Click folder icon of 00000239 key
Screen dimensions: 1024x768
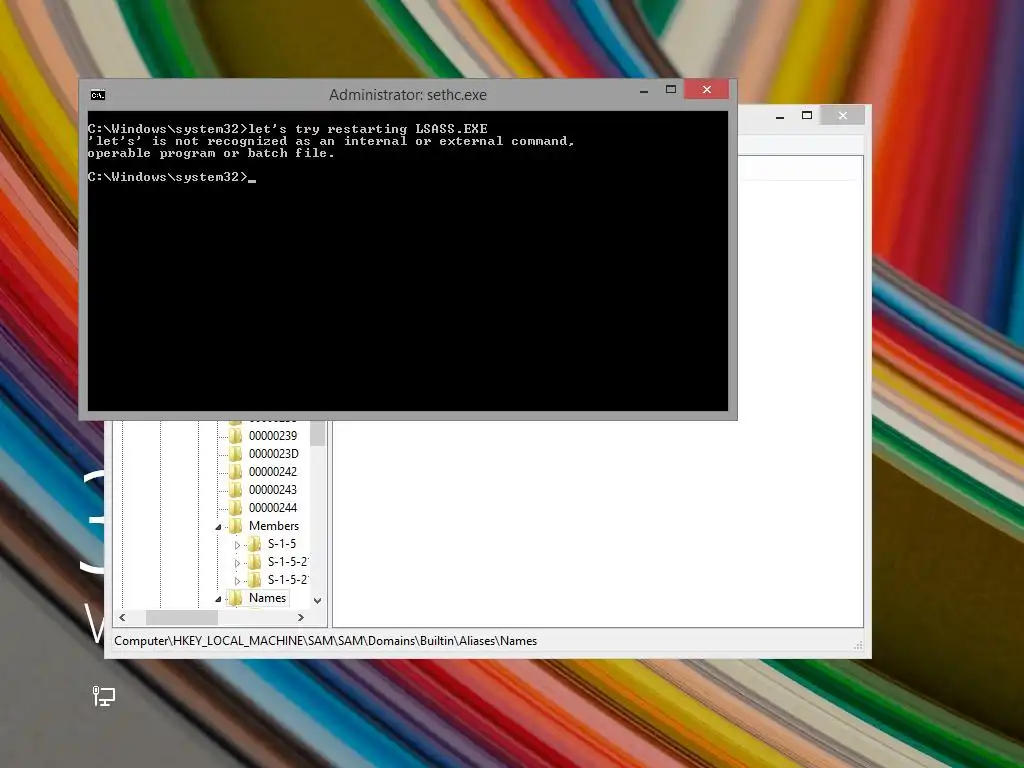[236, 436]
